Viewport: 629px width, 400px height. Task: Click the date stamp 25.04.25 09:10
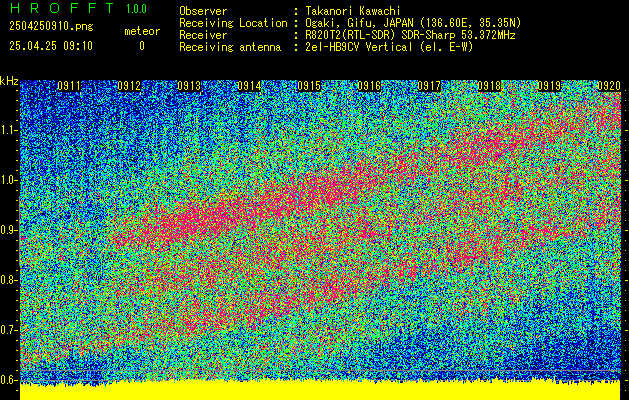click(x=51, y=46)
